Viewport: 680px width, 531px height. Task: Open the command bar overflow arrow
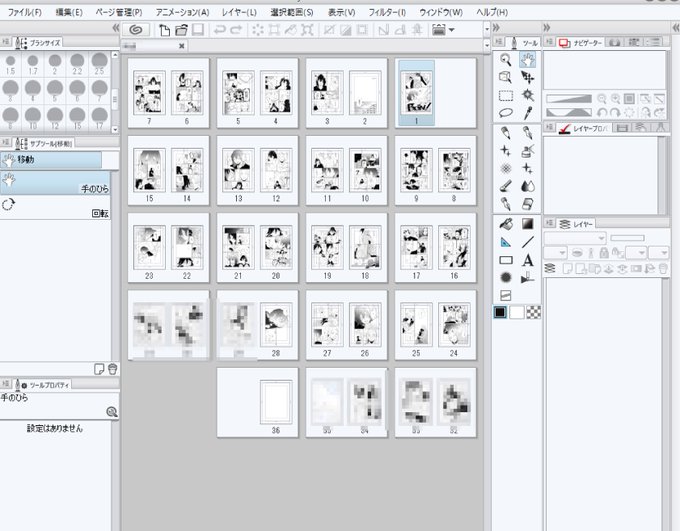[x=487, y=30]
